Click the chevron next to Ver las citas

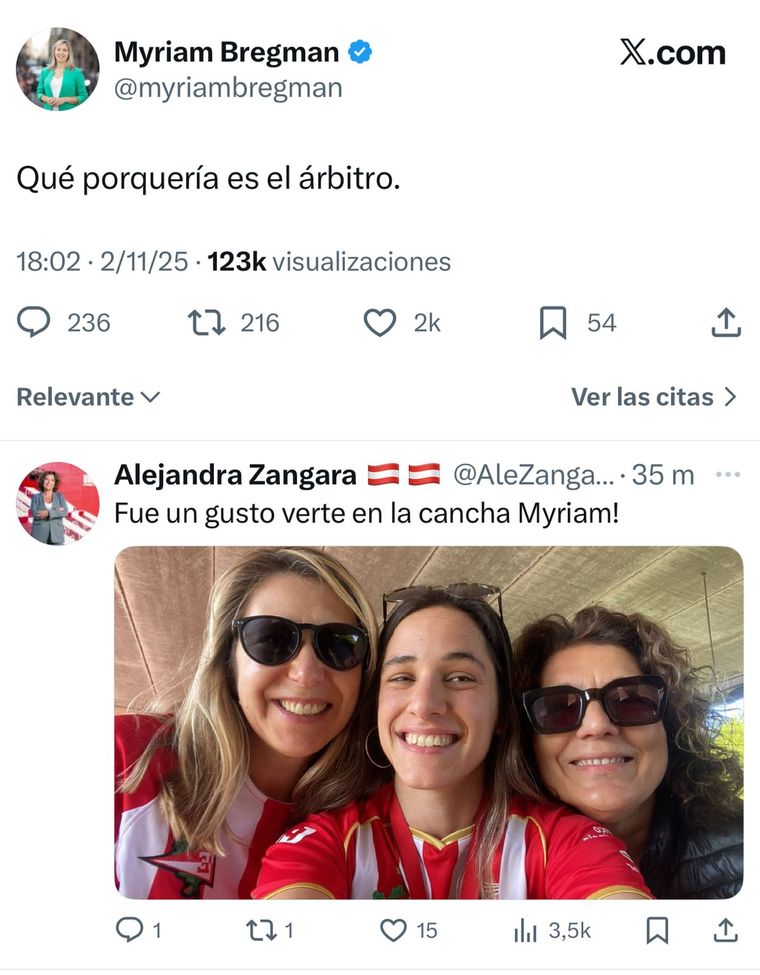730,397
